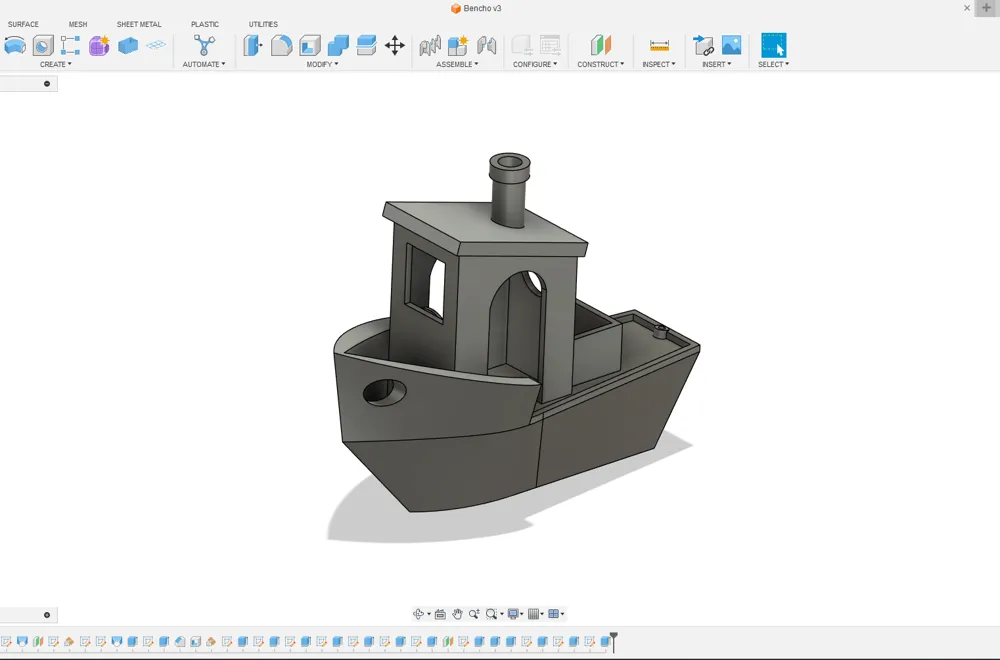
Task: Open the SELECT dropdown menu
Action: point(774,64)
